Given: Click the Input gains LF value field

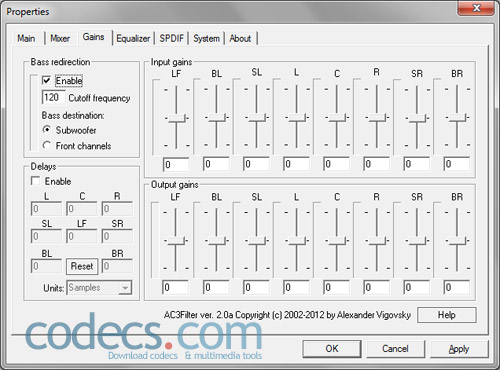Looking at the screenshot, I should pyautogui.click(x=176, y=164).
